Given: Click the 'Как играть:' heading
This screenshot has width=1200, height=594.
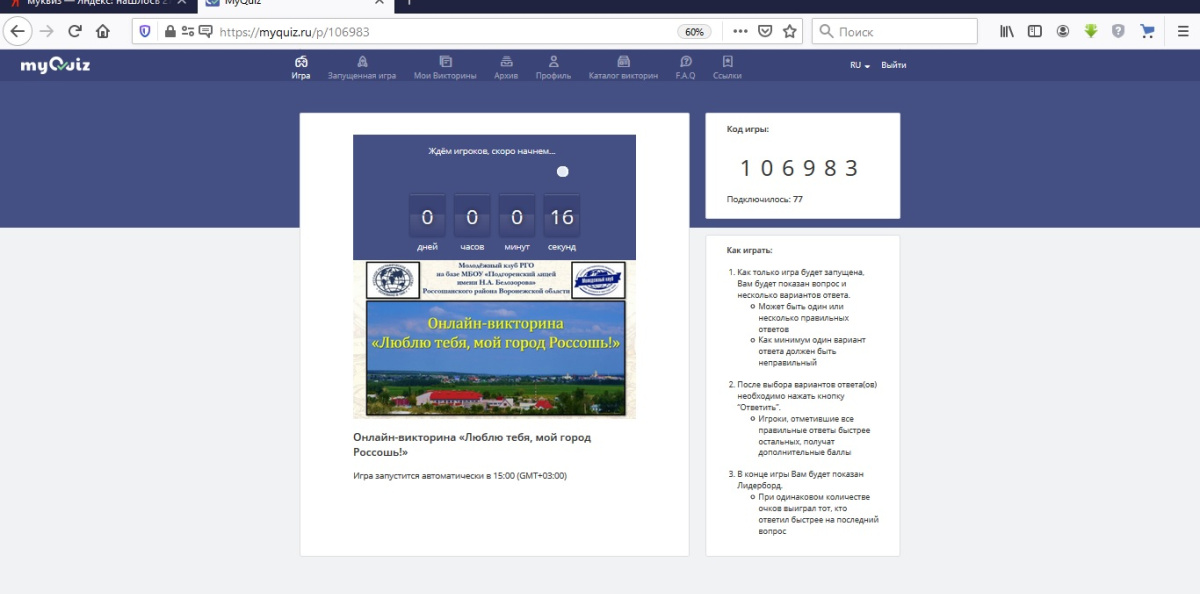Looking at the screenshot, I should (x=750, y=250).
